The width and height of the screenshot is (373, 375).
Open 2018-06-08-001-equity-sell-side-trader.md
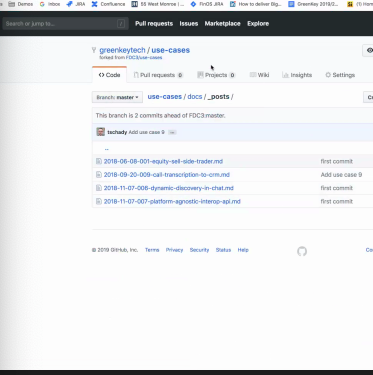pos(163,161)
